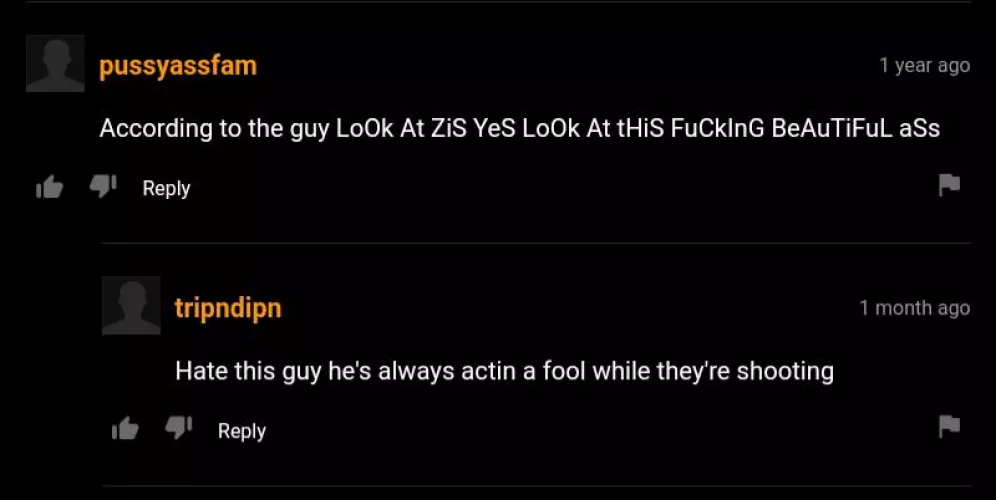Click the '1 month ago' timestamp
Viewport: 996px width, 500px height.
[x=915, y=307]
